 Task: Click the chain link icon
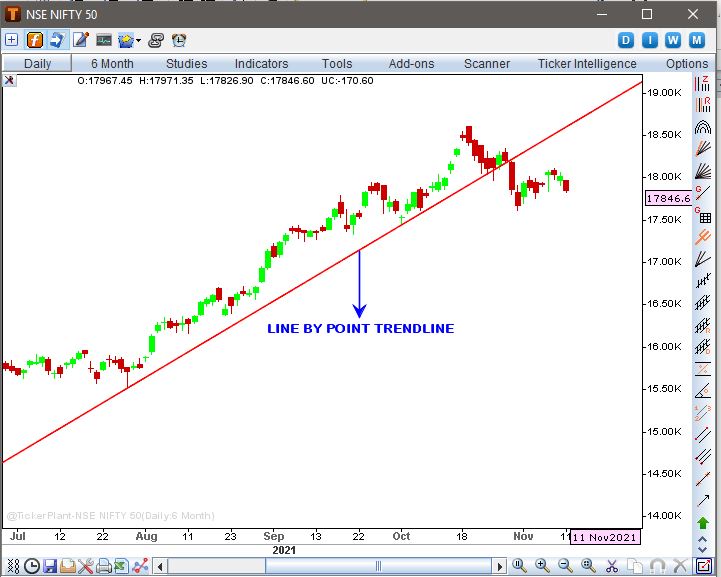point(156,40)
